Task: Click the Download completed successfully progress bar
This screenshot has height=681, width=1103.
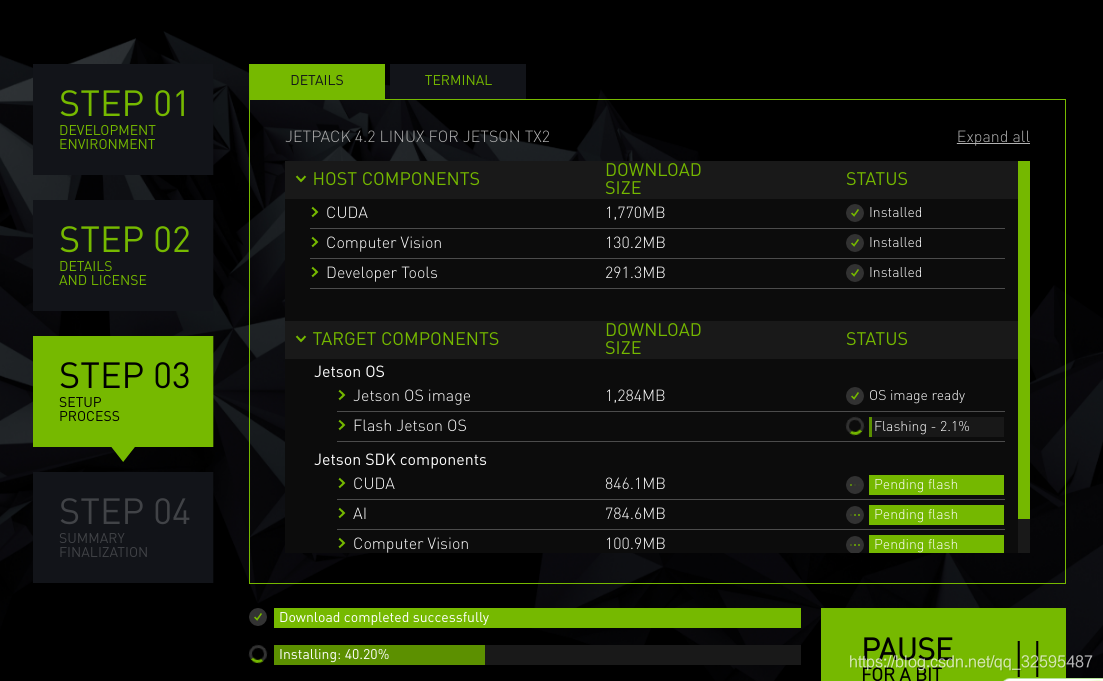Action: pyautogui.click(x=537, y=618)
